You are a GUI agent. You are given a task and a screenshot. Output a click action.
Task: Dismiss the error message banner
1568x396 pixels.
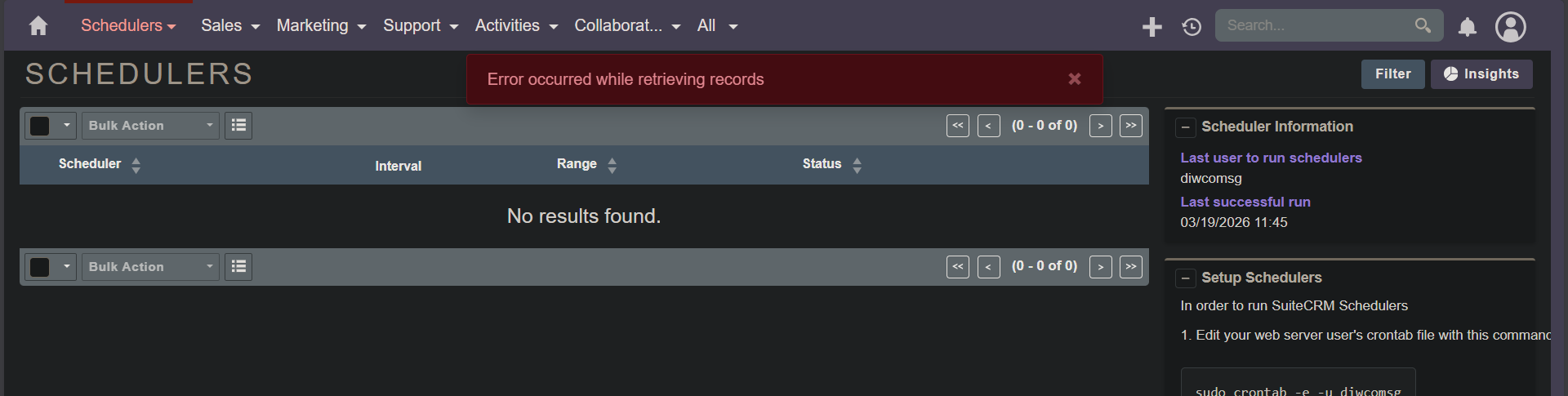[1075, 79]
